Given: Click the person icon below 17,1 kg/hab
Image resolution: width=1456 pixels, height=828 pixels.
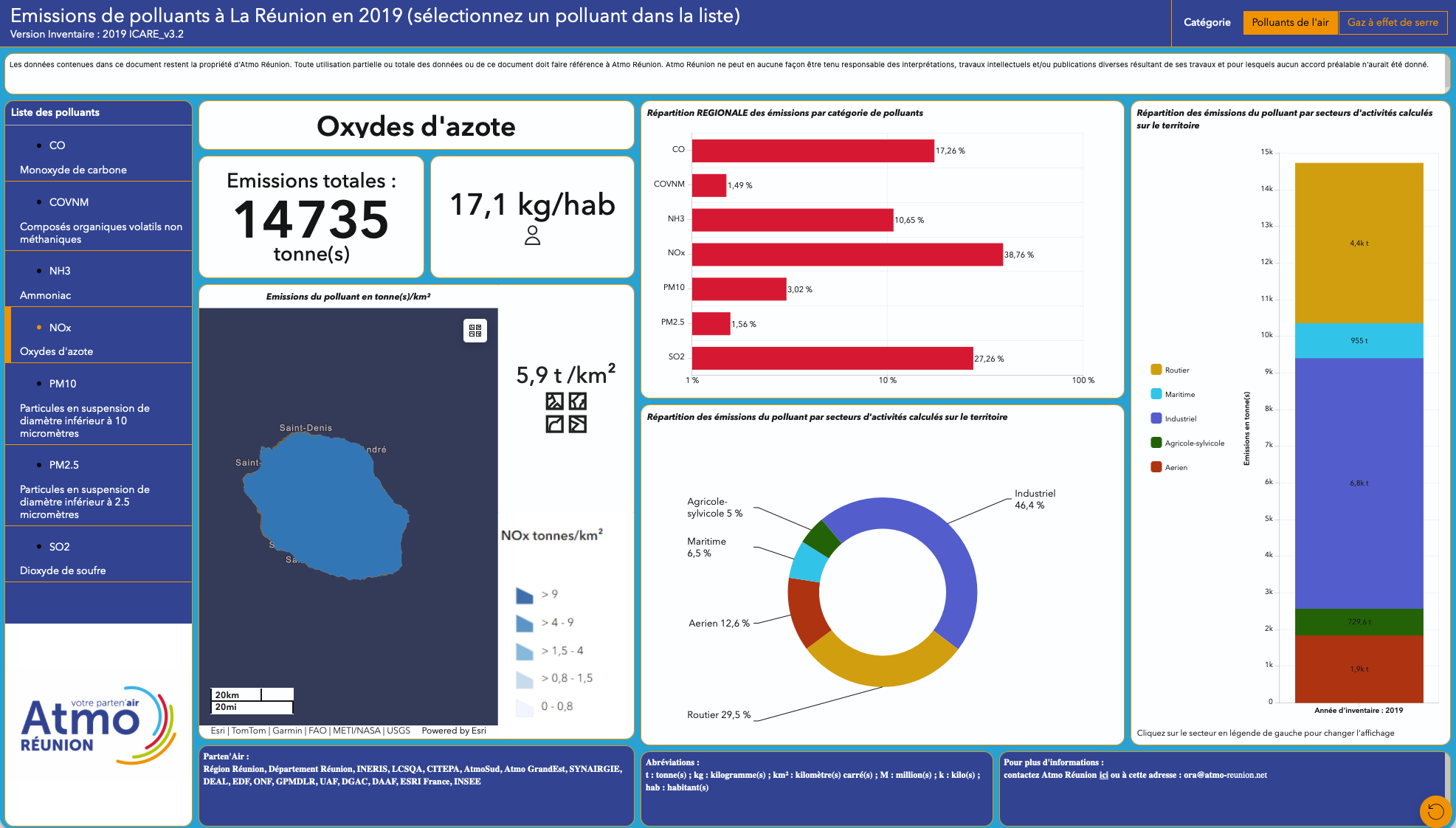Looking at the screenshot, I should (x=532, y=235).
